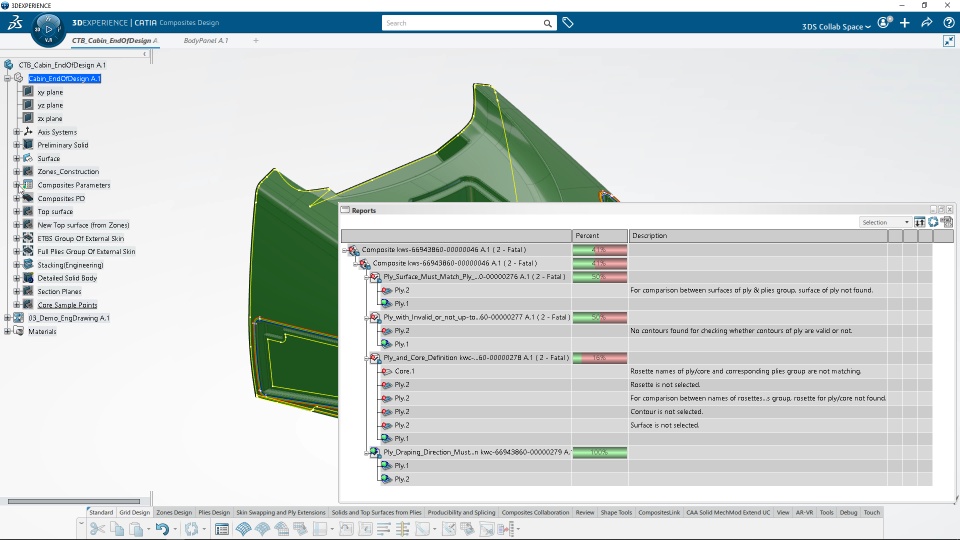Viewport: 960px width, 540px height.
Task: Click the Search input field
Action: 462,23
